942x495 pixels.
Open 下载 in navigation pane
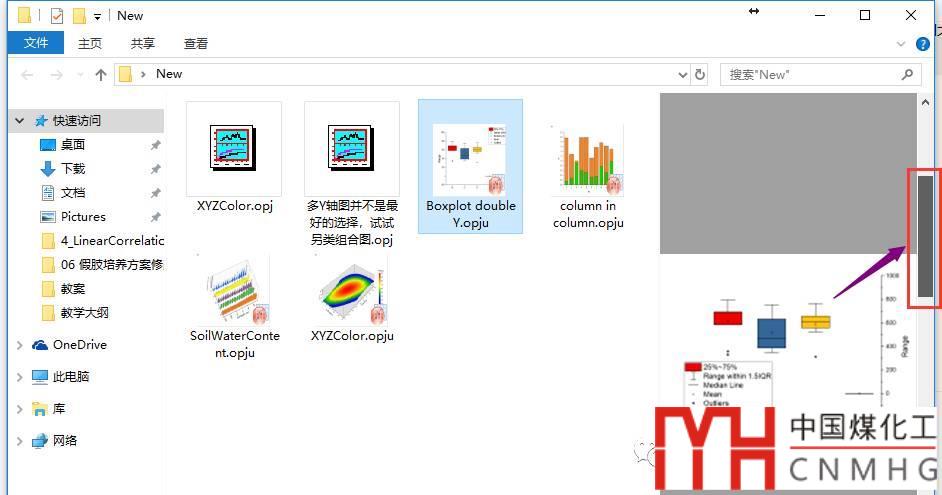click(73, 168)
